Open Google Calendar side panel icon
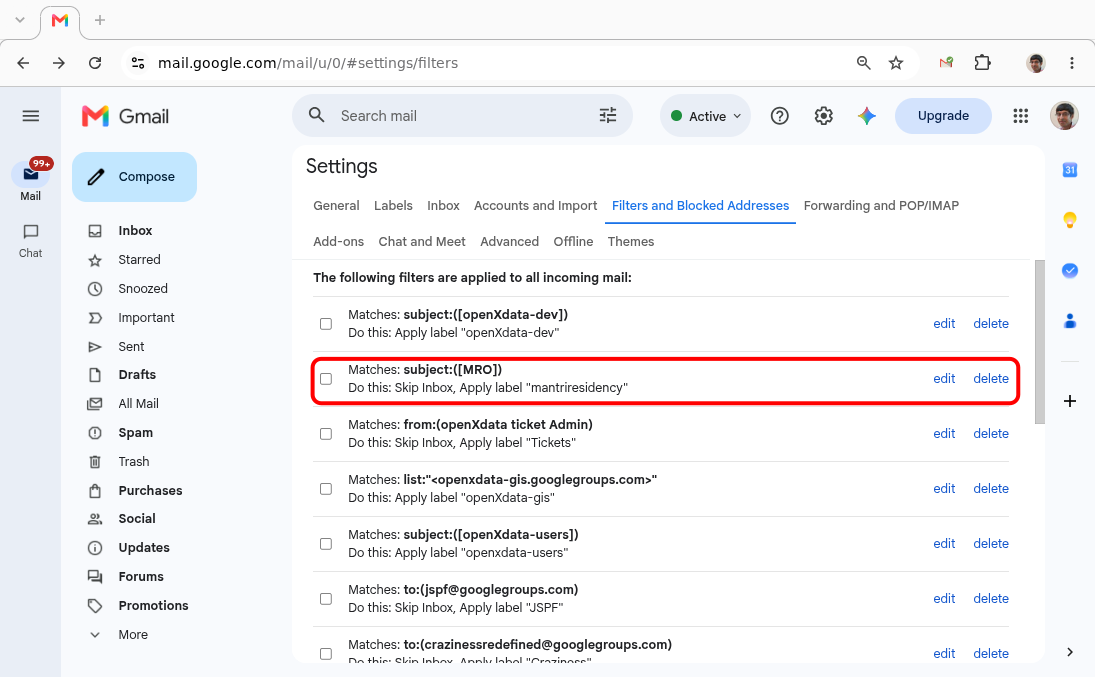Viewport: 1095px width, 677px height. click(x=1069, y=170)
